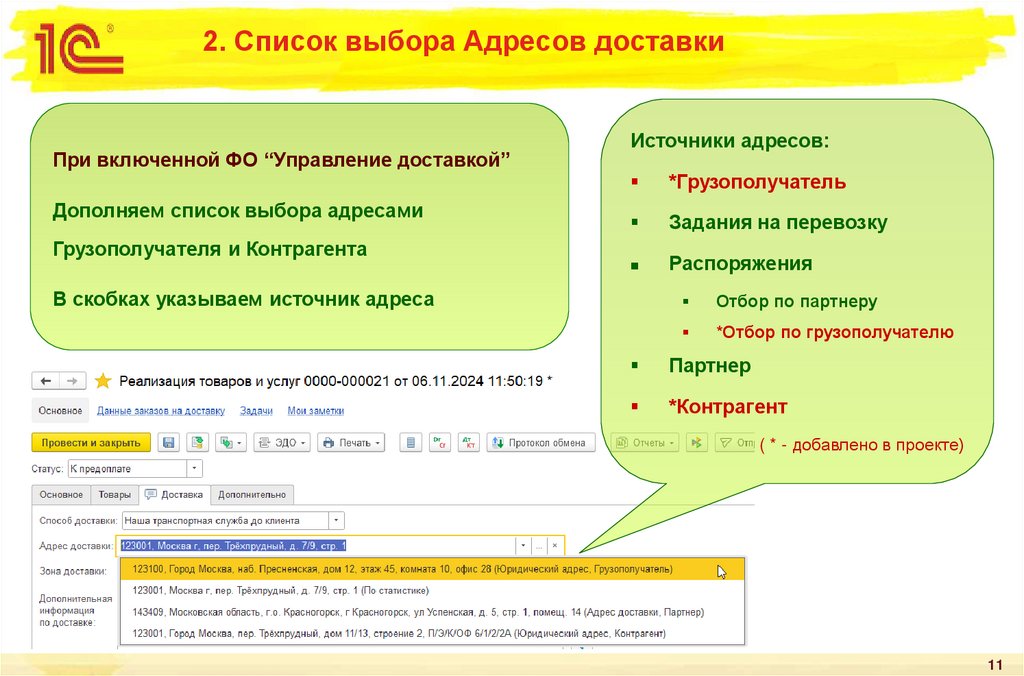Expand the Способ доставки dropdown
This screenshot has height=676, width=1024.
(x=337, y=520)
